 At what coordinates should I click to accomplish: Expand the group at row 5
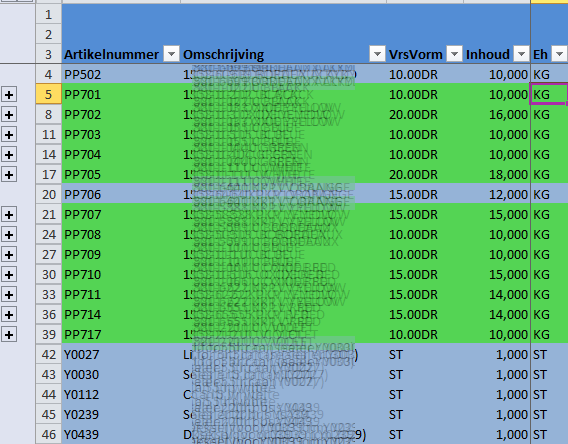tap(9, 95)
